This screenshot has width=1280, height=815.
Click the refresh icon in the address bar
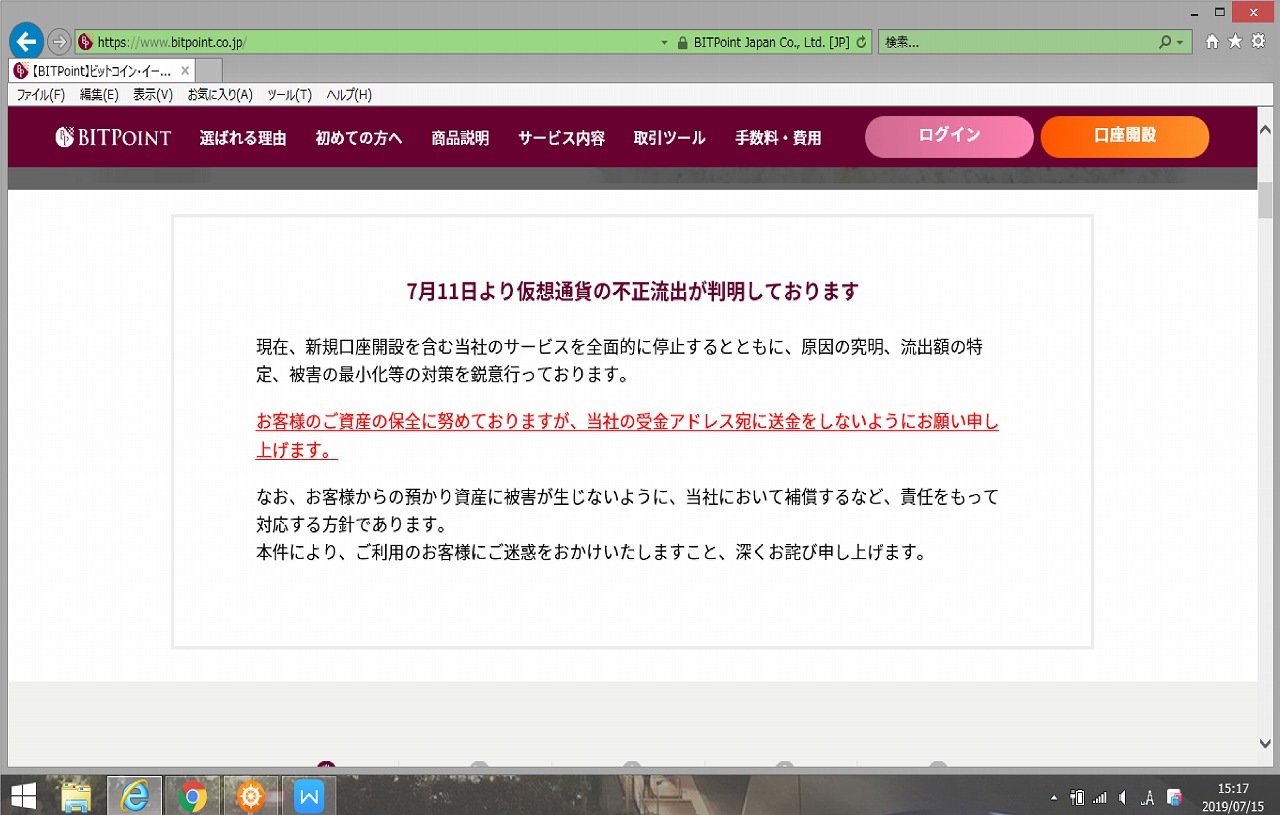click(x=861, y=43)
